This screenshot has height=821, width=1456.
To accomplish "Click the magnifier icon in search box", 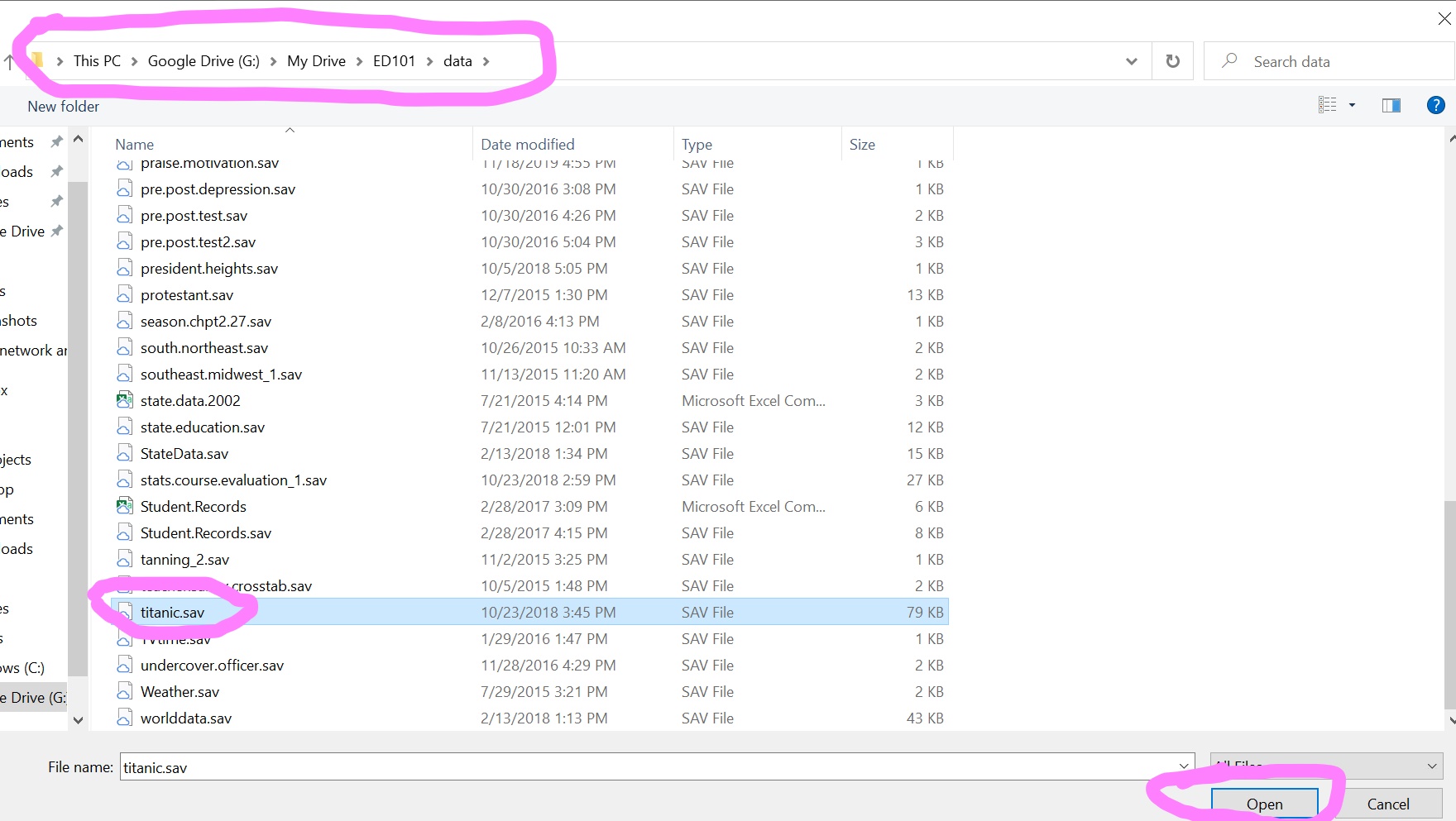I will pyautogui.click(x=1230, y=61).
